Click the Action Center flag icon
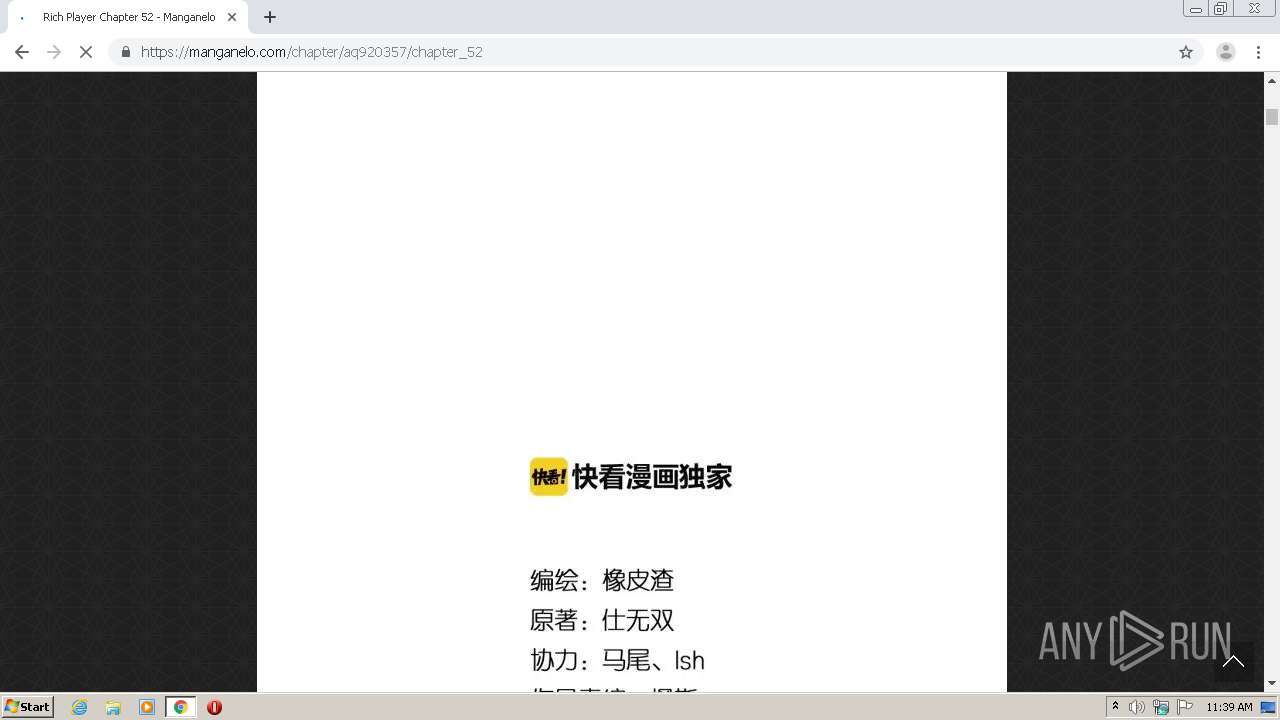The width and height of the screenshot is (1280, 720). [x=1185, y=707]
